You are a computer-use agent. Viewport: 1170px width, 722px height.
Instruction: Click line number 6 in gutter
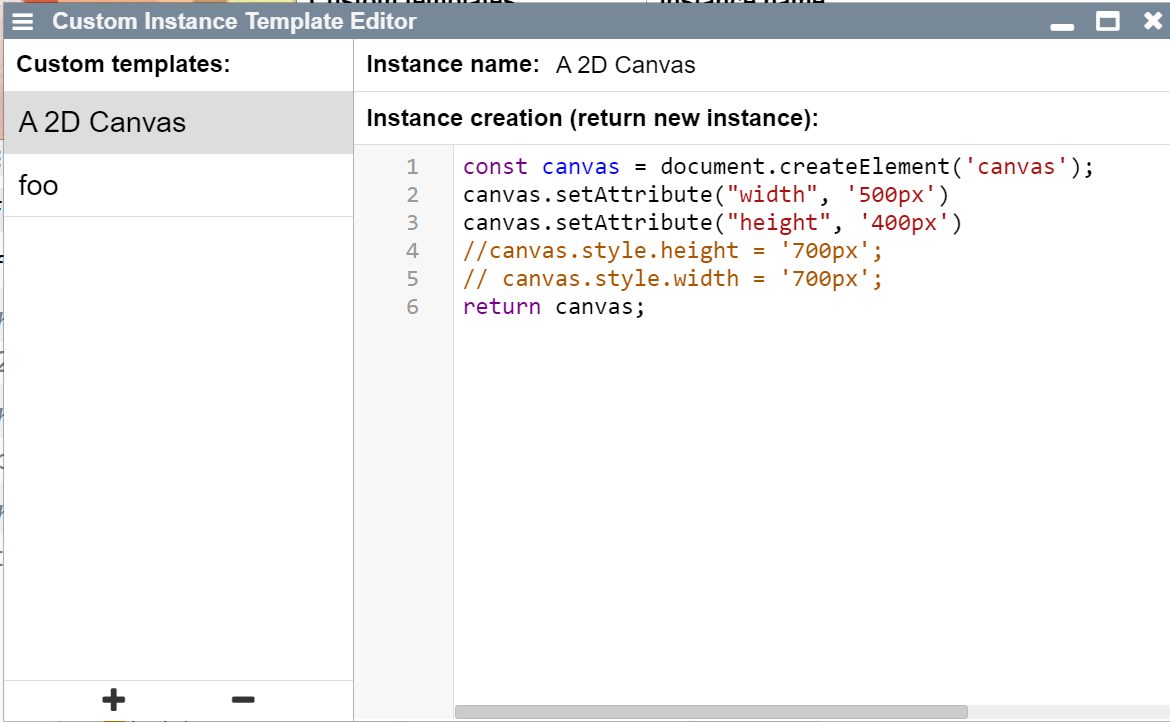pos(412,307)
